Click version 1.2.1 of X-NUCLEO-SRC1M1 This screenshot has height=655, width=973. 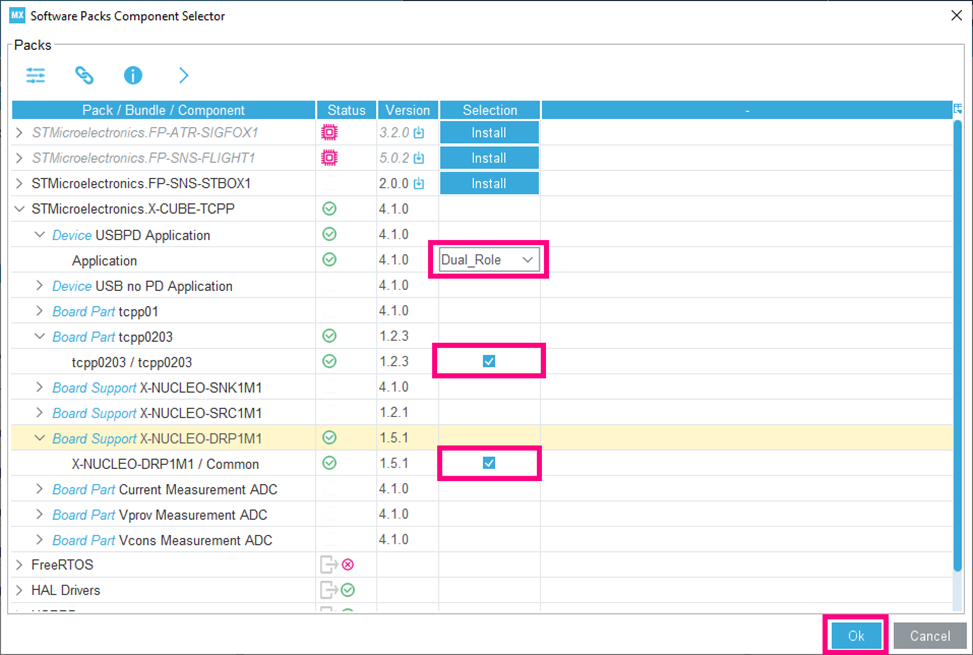(x=394, y=412)
